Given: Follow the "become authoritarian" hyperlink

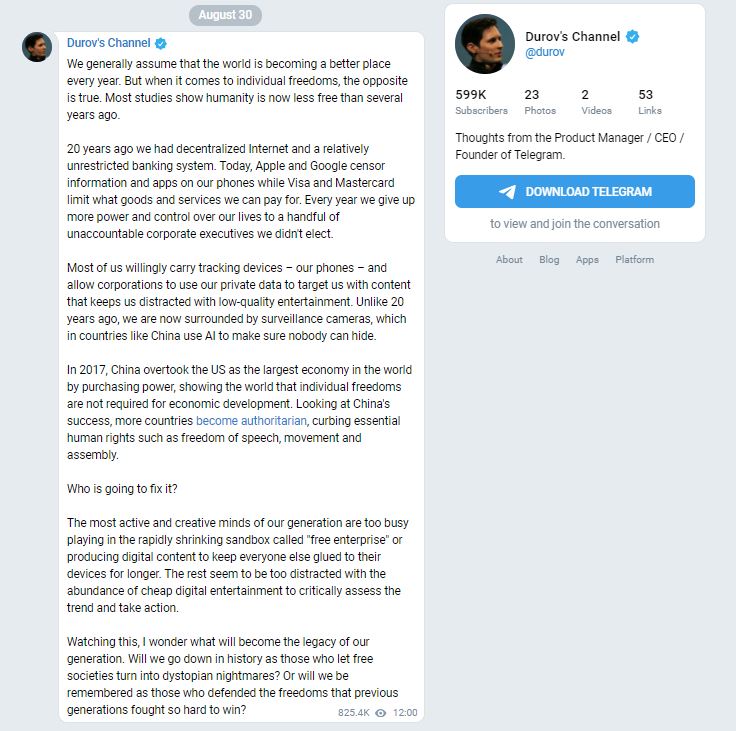Looking at the screenshot, I should tap(251, 421).
